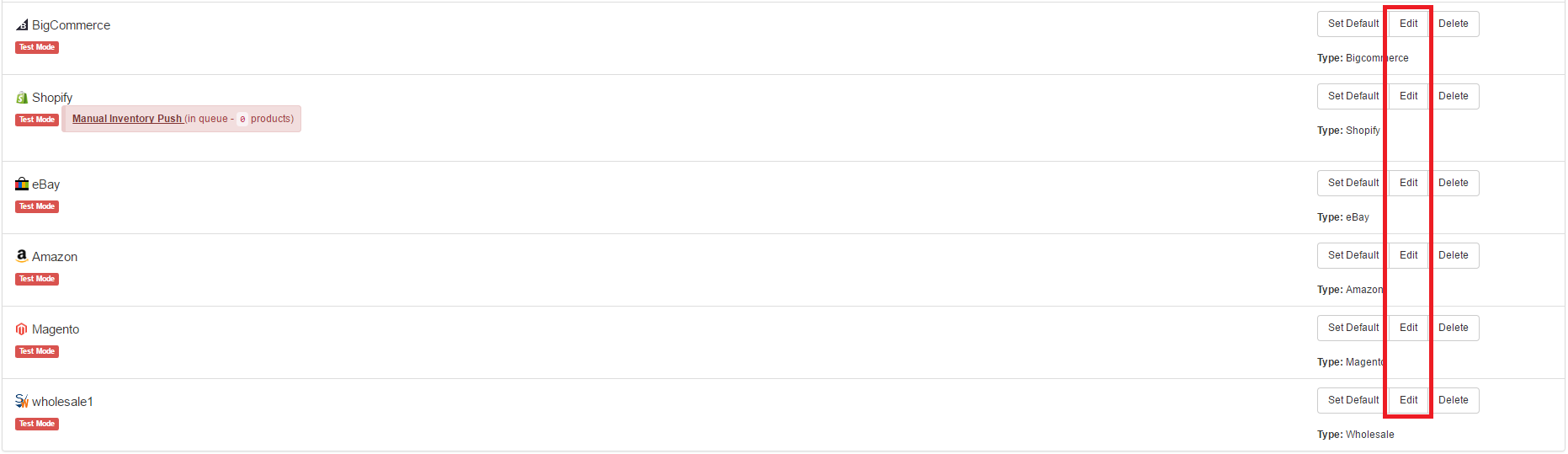Screen dimensions: 1568x454
Task: Edit the Shopify channel
Action: pos(1408,96)
